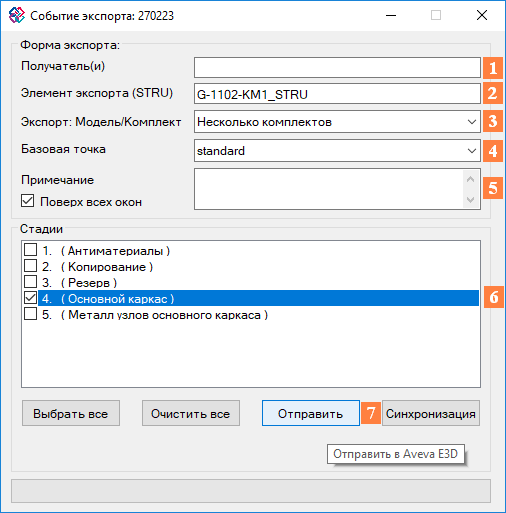Viewport: 506px width, 513px height.
Task: Close the export event dialog
Action: point(482,15)
